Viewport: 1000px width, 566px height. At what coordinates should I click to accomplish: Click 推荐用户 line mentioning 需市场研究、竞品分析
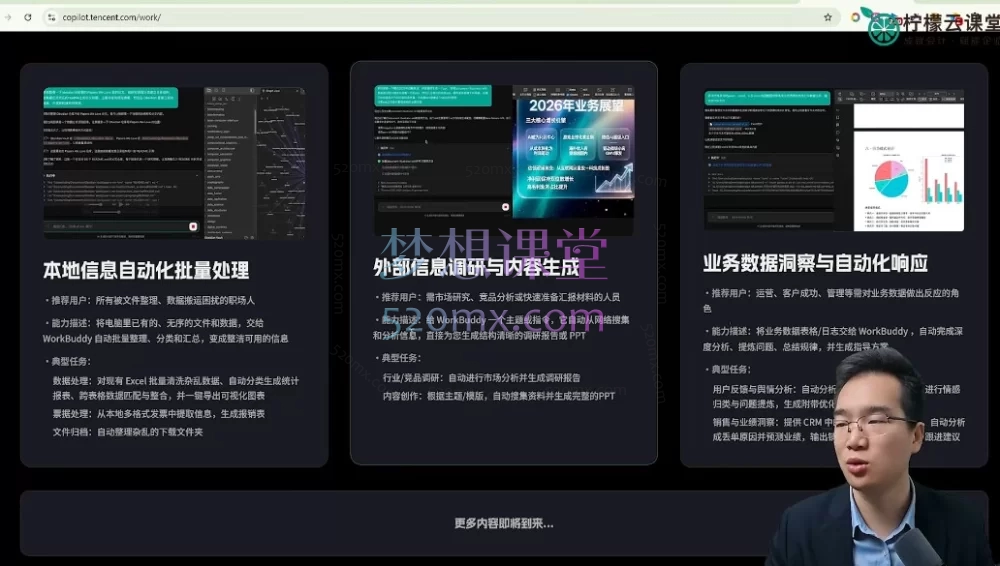[497, 297]
